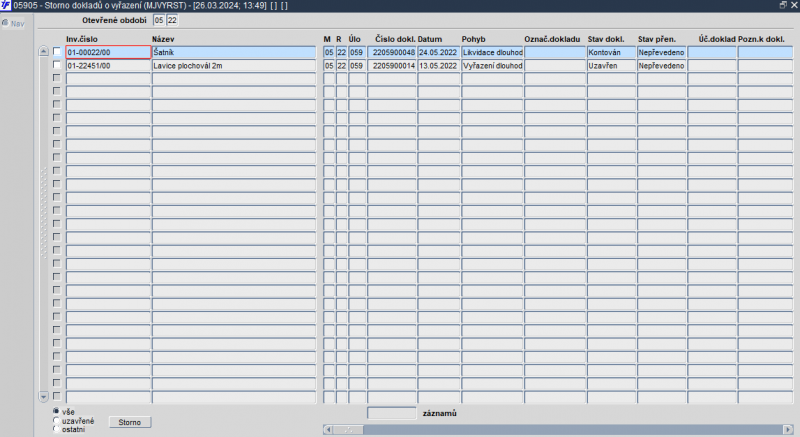
Task: Click the 'Inv.číslo' column header
Action: pos(82,39)
